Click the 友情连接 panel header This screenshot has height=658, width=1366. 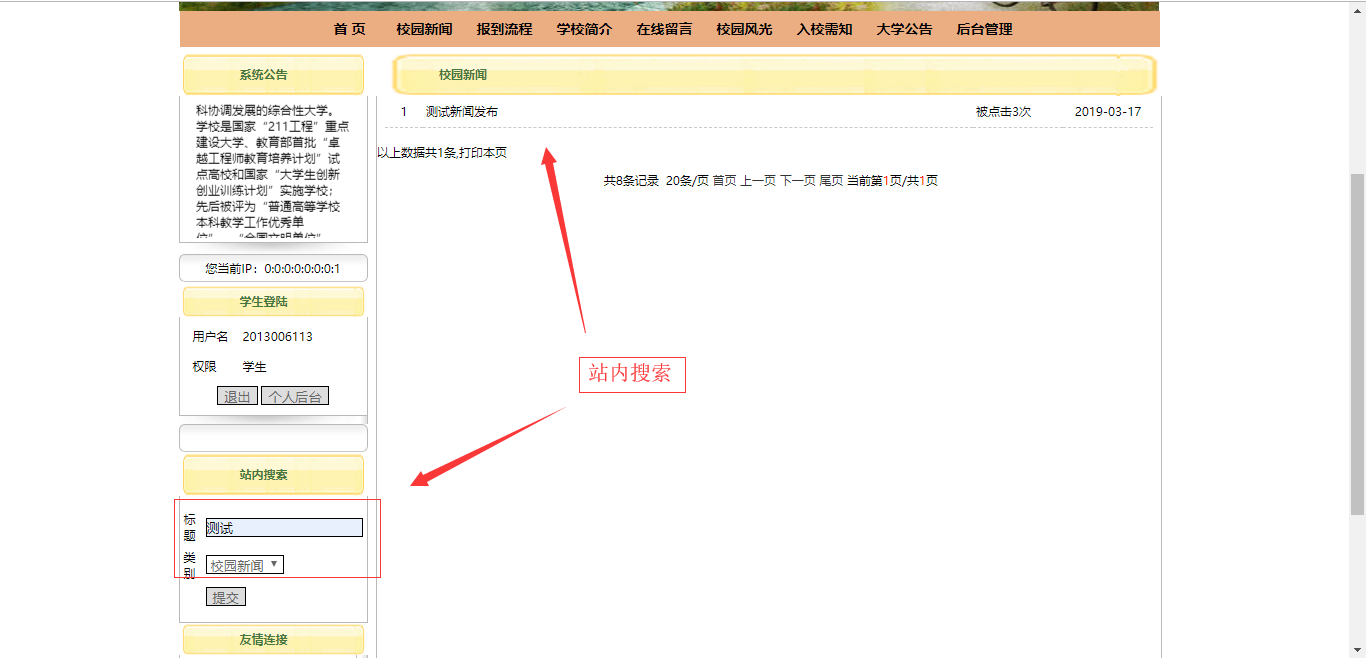tap(273, 639)
